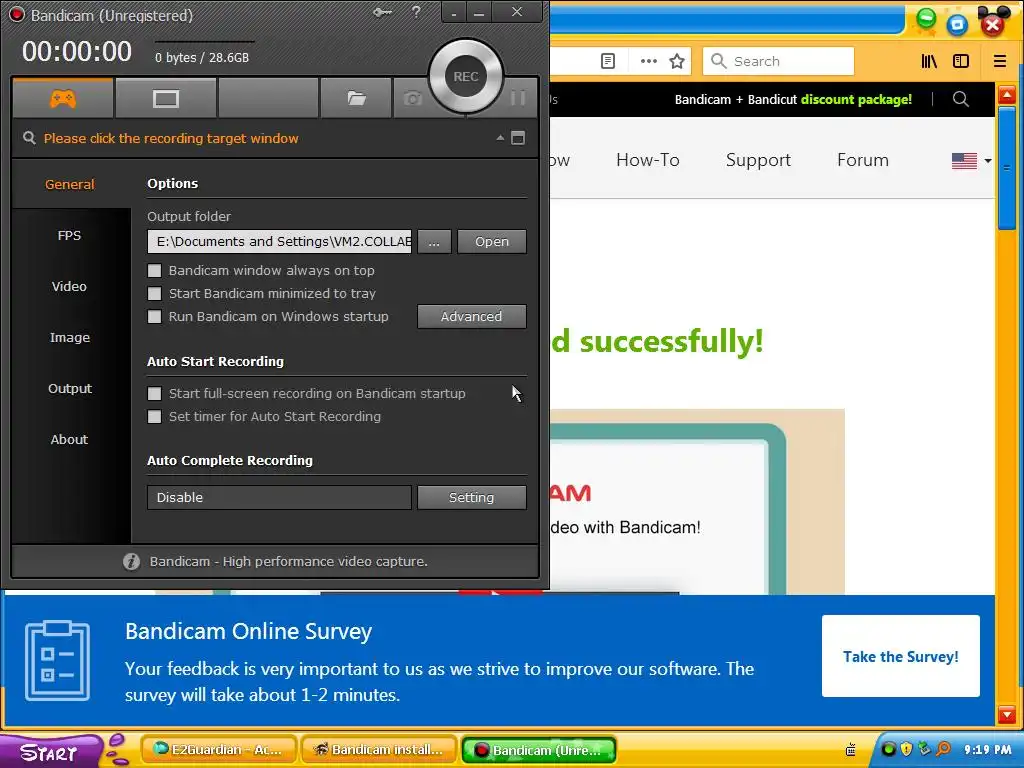Click the pause icon beside the REC button
1024x768 pixels.
pyautogui.click(x=518, y=98)
